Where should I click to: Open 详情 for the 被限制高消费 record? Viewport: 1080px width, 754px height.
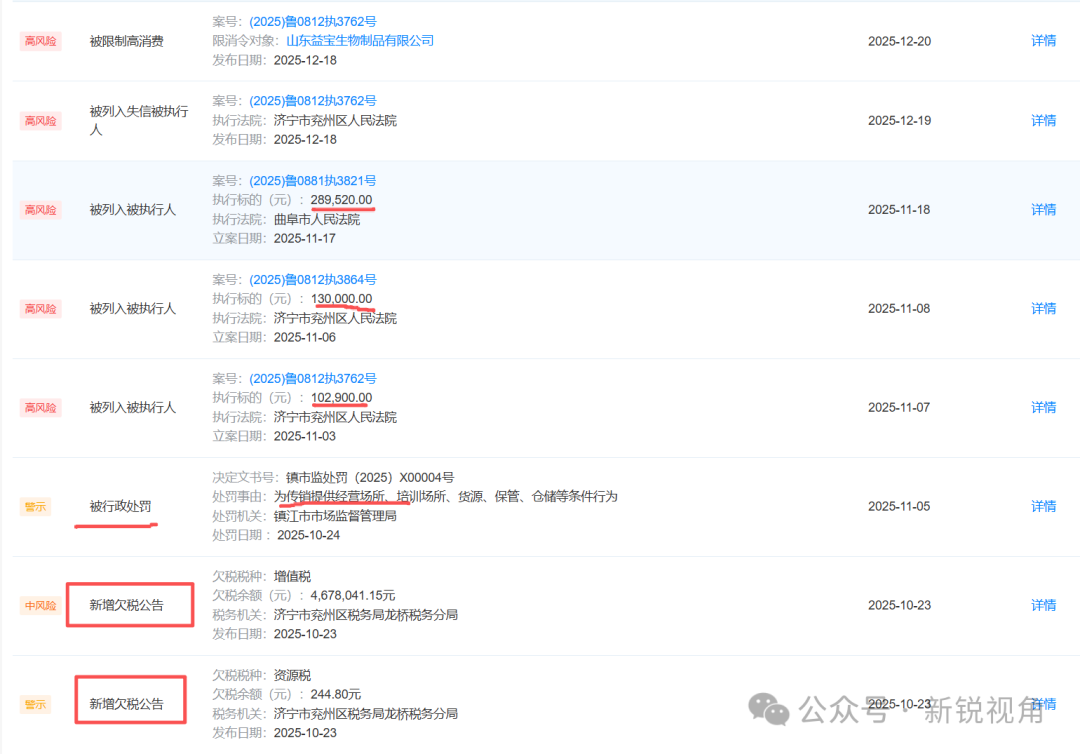pyautogui.click(x=1043, y=41)
